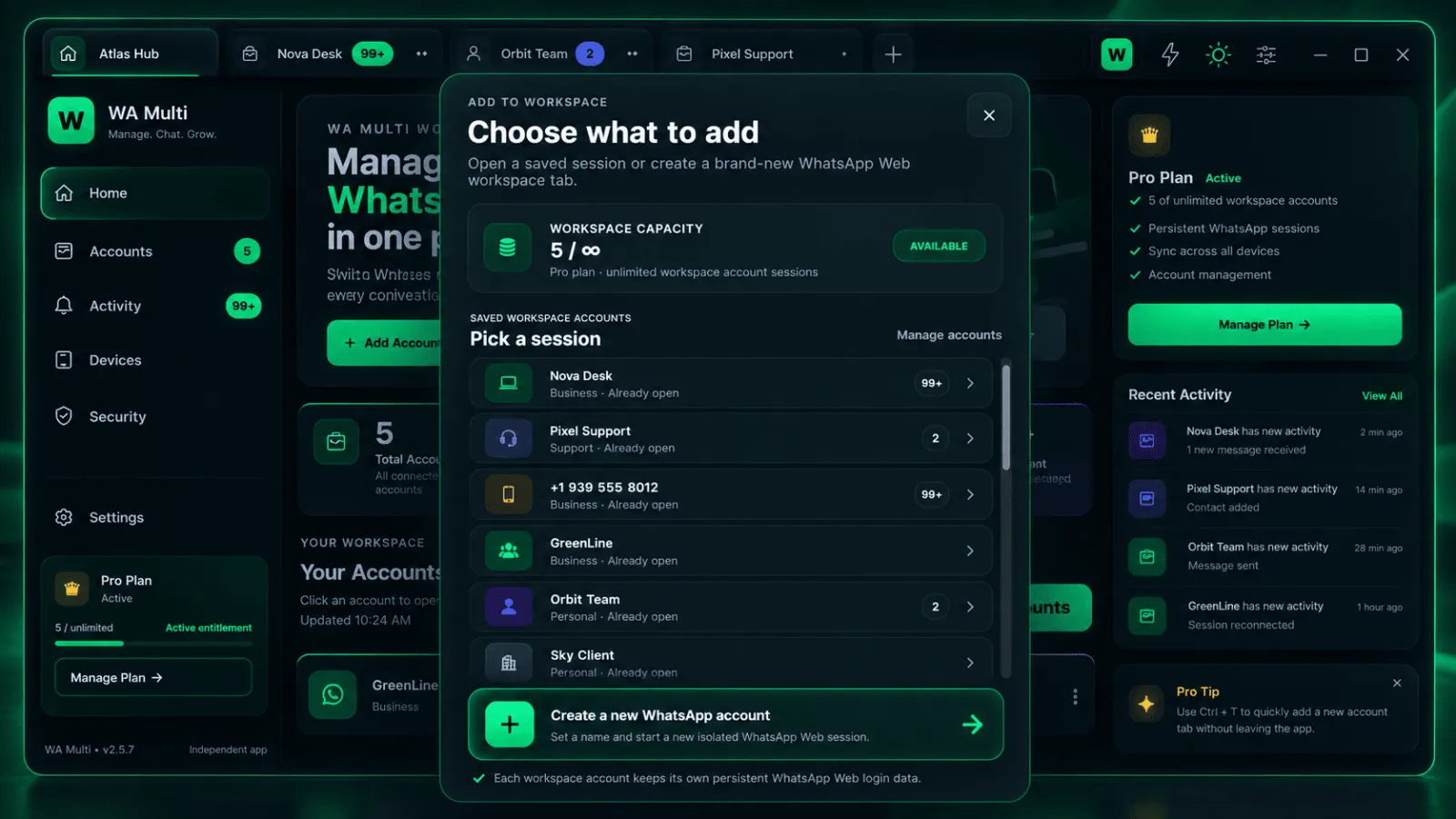Click Manage Plan button in the sidebar
This screenshot has width=1456, height=819.
click(x=153, y=677)
